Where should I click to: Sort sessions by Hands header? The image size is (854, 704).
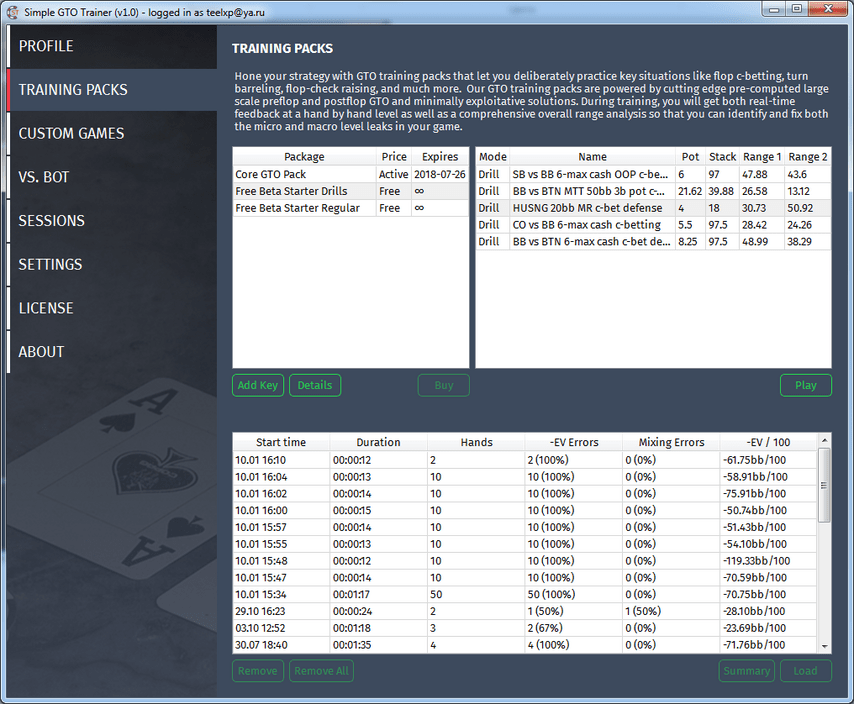pos(476,442)
